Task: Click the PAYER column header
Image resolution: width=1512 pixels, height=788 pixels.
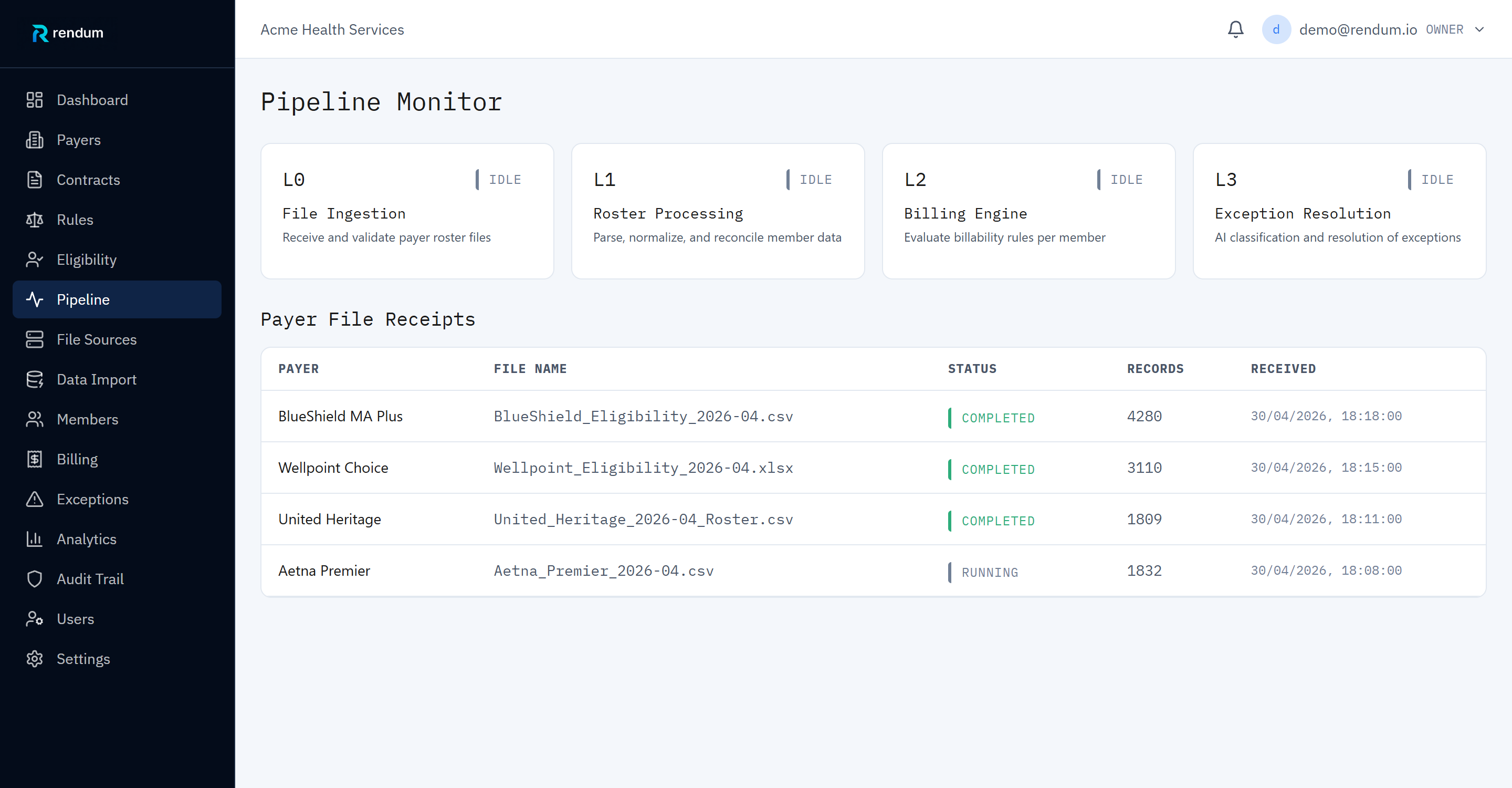Action: 299,369
